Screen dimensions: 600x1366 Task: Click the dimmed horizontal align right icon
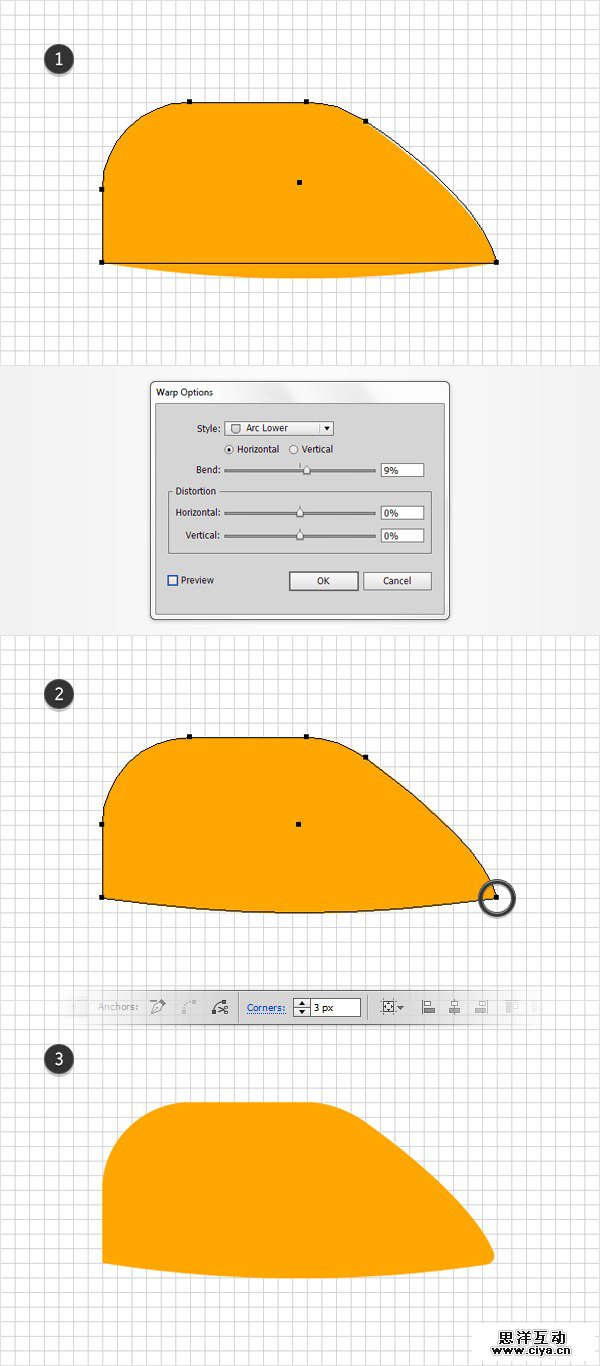[481, 1007]
